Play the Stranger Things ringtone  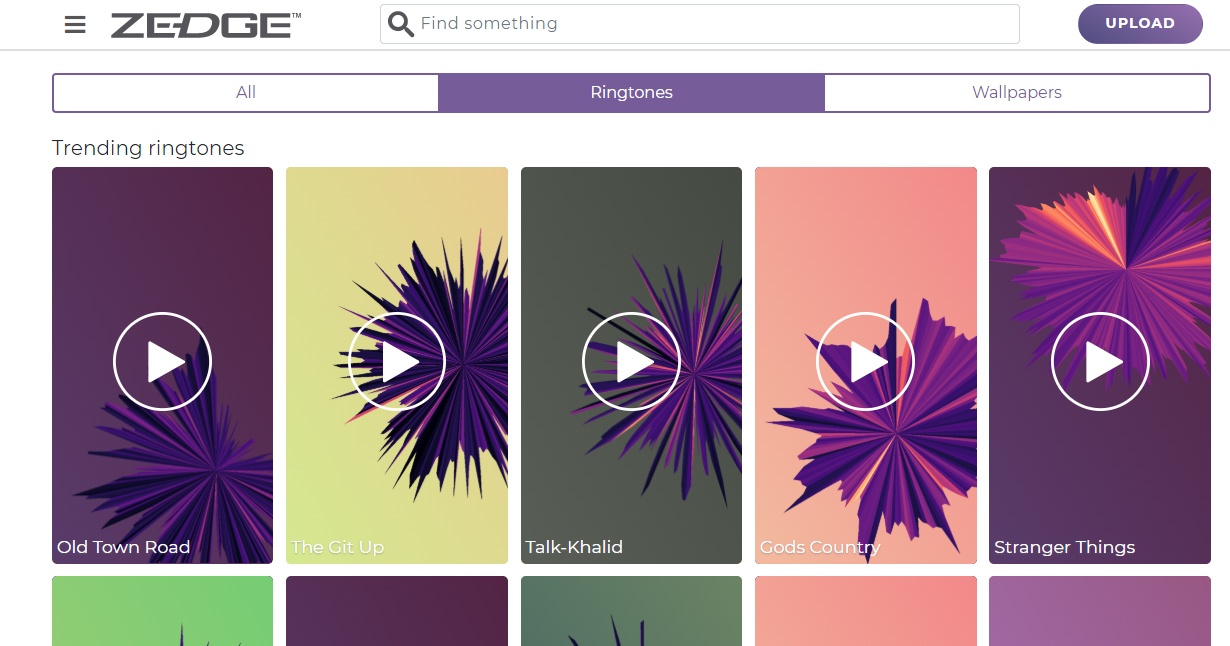click(1100, 362)
